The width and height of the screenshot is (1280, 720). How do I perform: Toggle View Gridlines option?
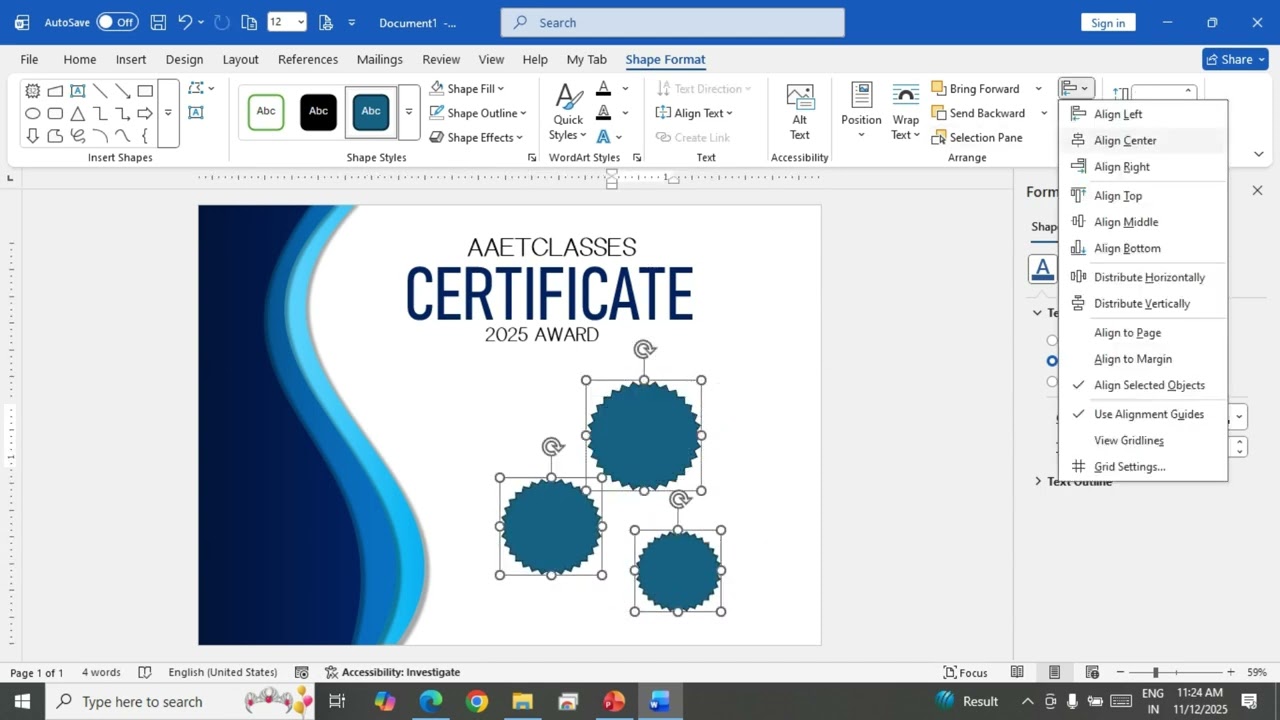click(1143, 441)
